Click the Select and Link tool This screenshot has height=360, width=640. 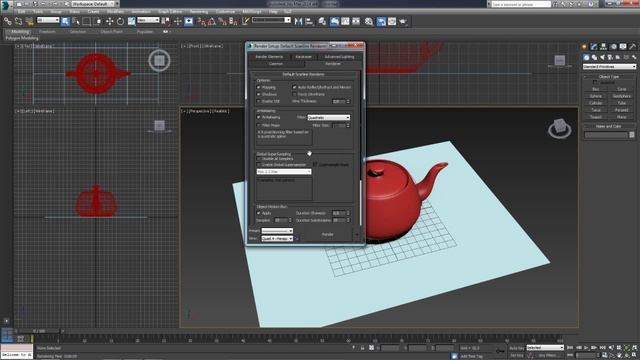point(8,21)
